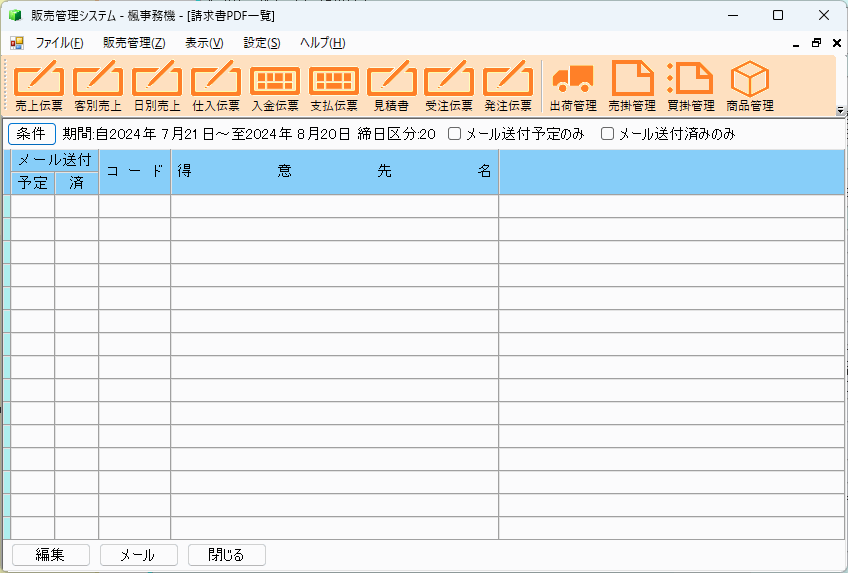Close the inner 請求書PDF一覧 child window

click(837, 43)
